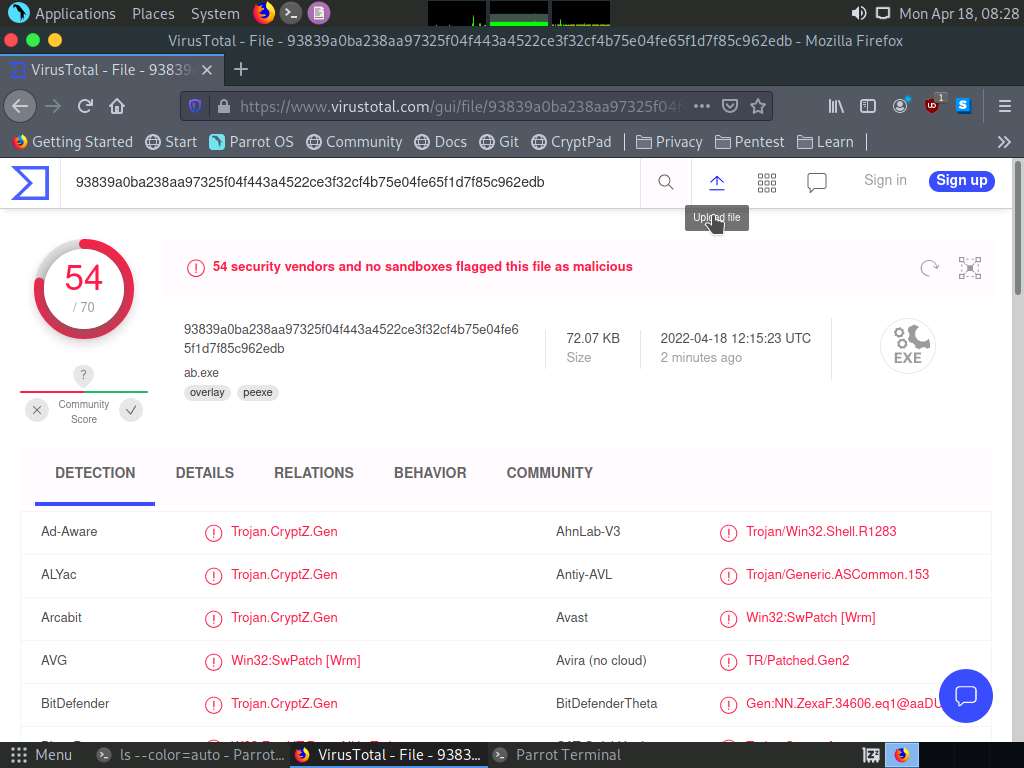Click the search magnifier icon

click(666, 182)
